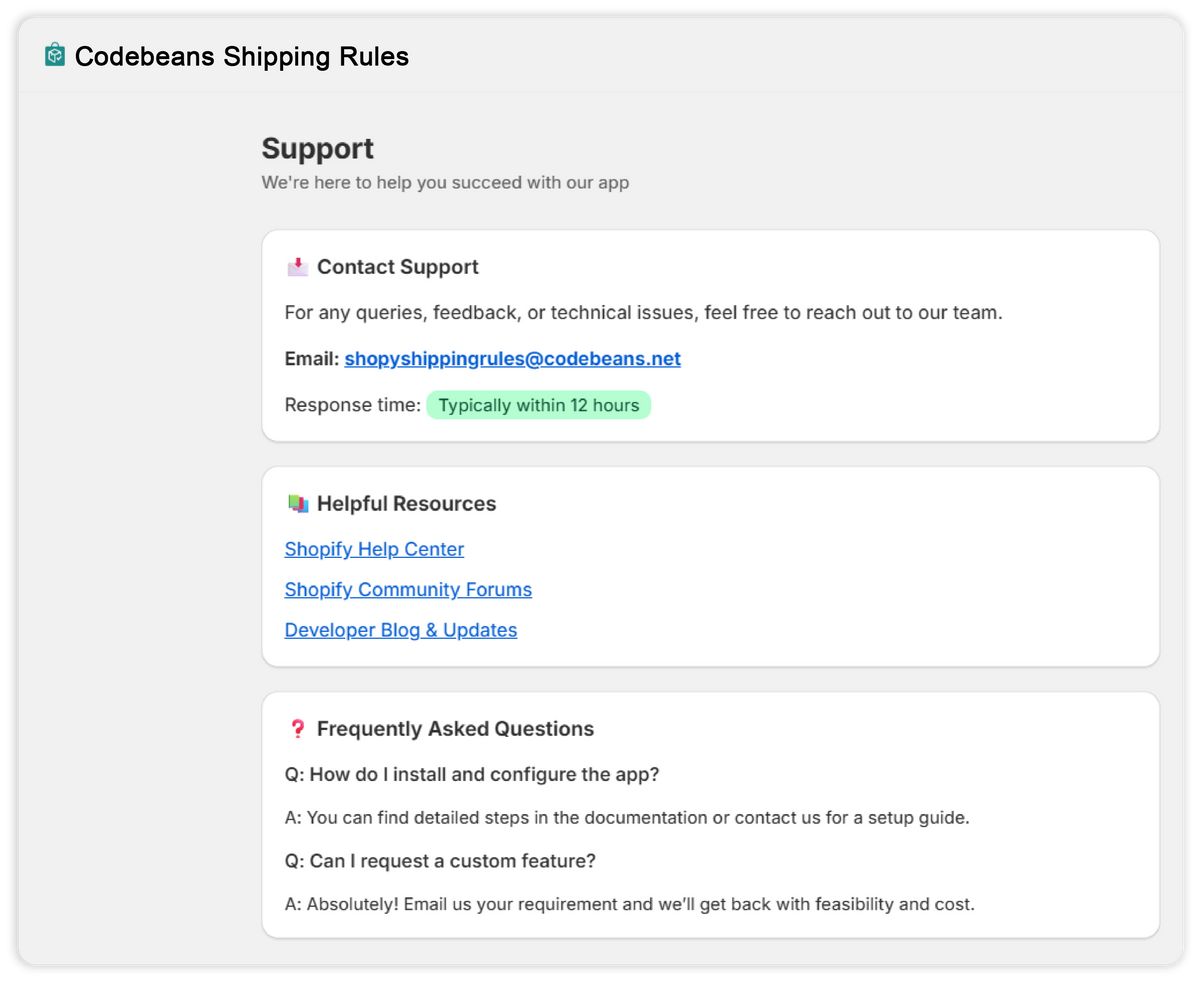Screen dimensions: 1200x983
Task: Click the Codebeans Shipping Rules title text
Action: click(x=242, y=56)
